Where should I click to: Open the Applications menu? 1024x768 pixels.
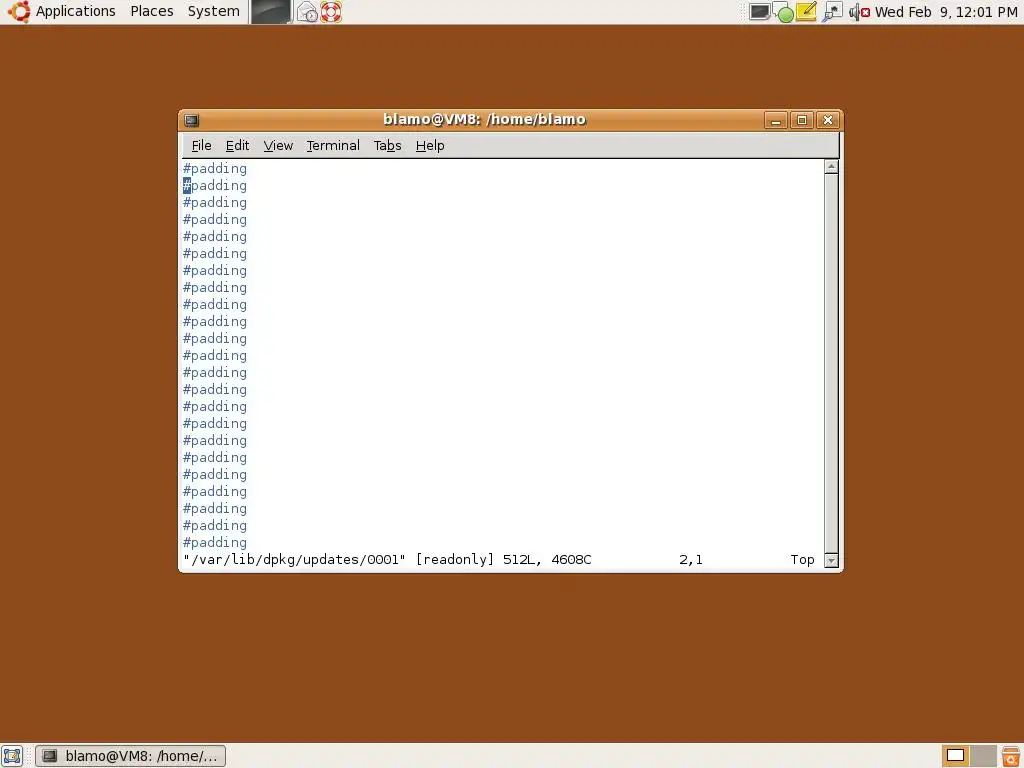(x=75, y=11)
